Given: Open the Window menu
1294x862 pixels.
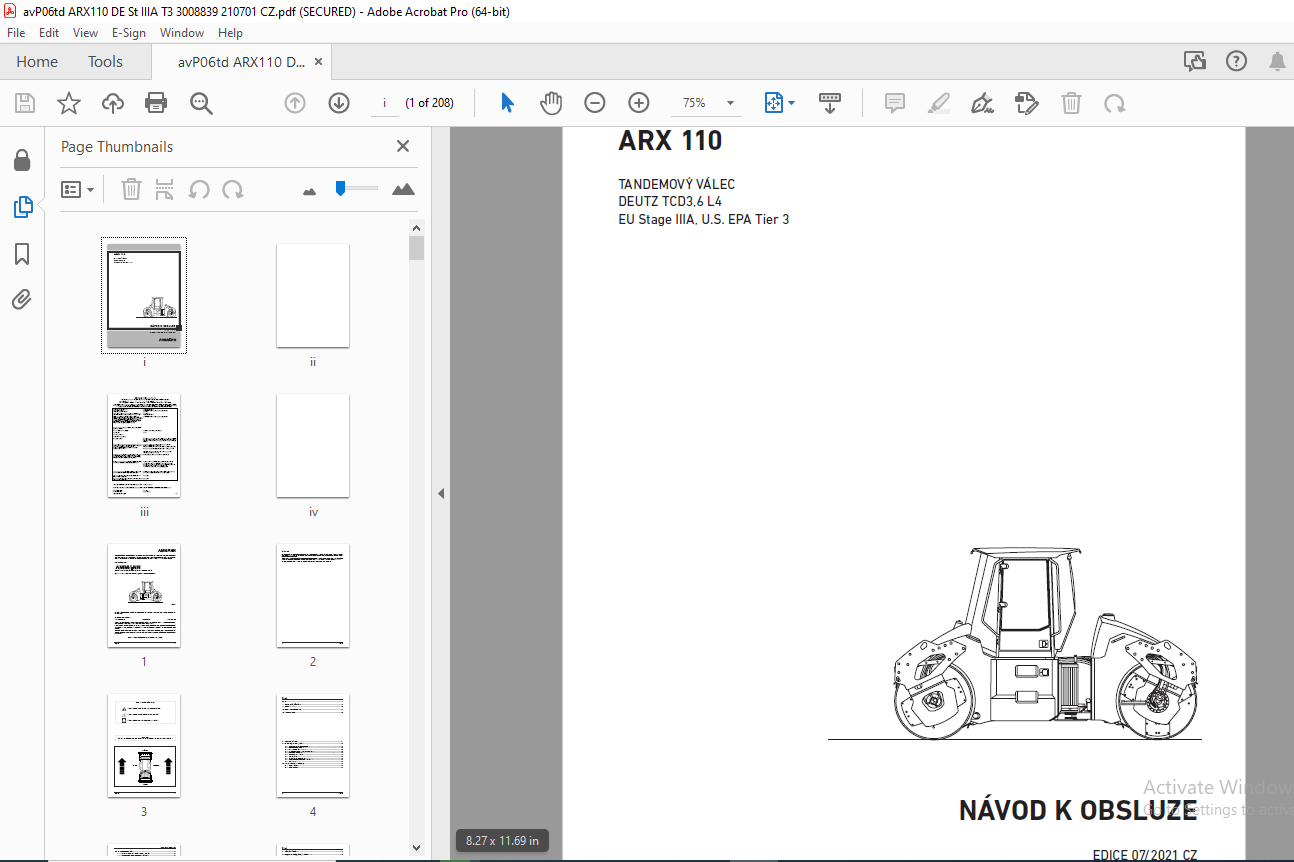Looking at the screenshot, I should [x=182, y=33].
